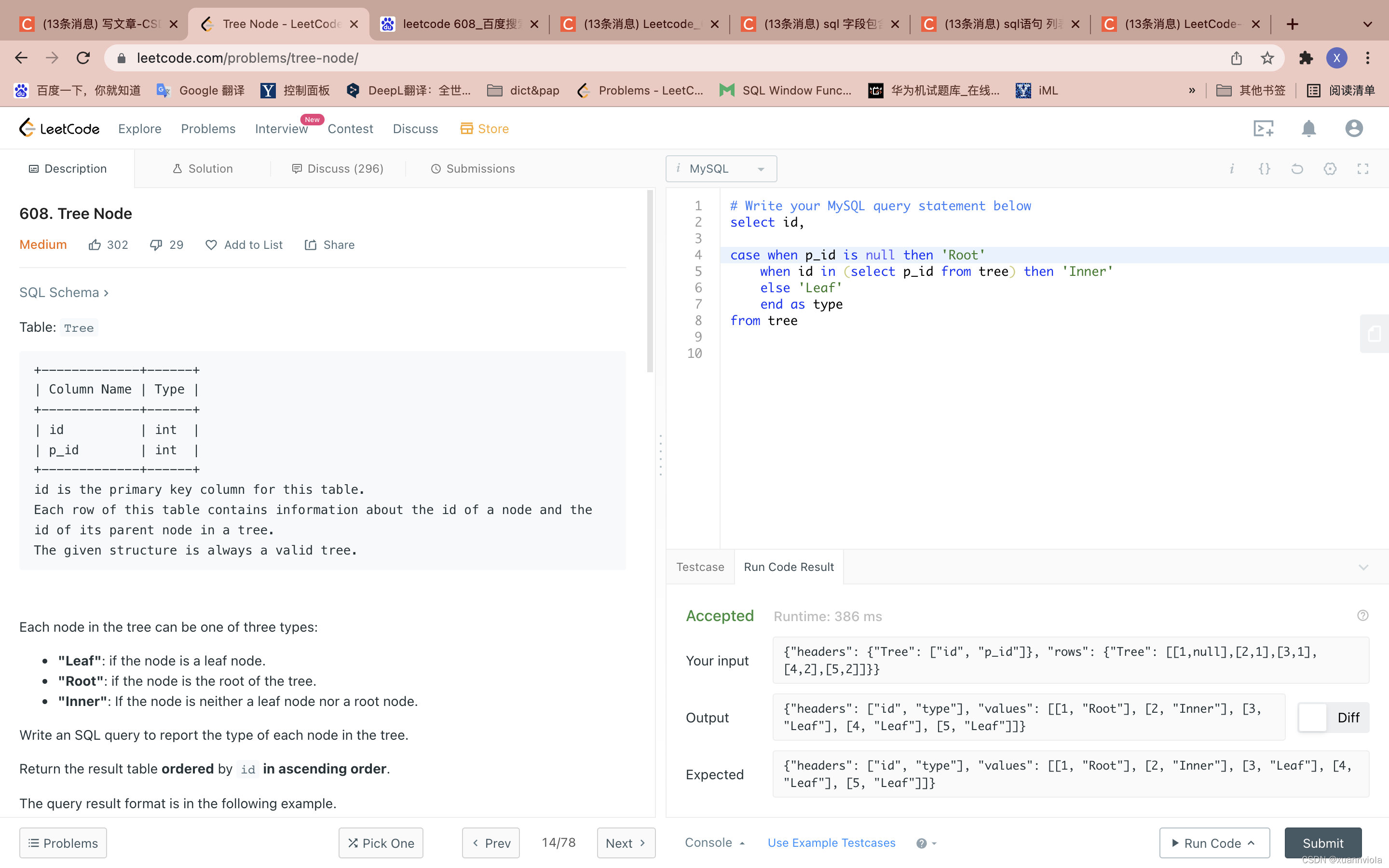Switch to the Solution tab

click(203, 168)
